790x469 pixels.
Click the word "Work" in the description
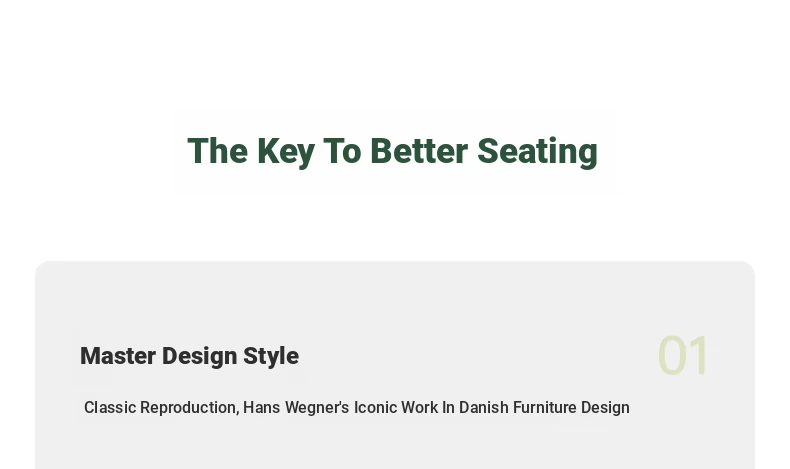420,407
